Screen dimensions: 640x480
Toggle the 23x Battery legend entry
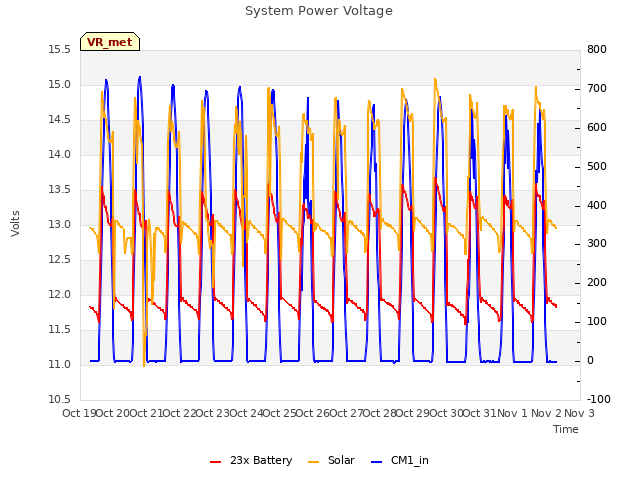pos(251,460)
